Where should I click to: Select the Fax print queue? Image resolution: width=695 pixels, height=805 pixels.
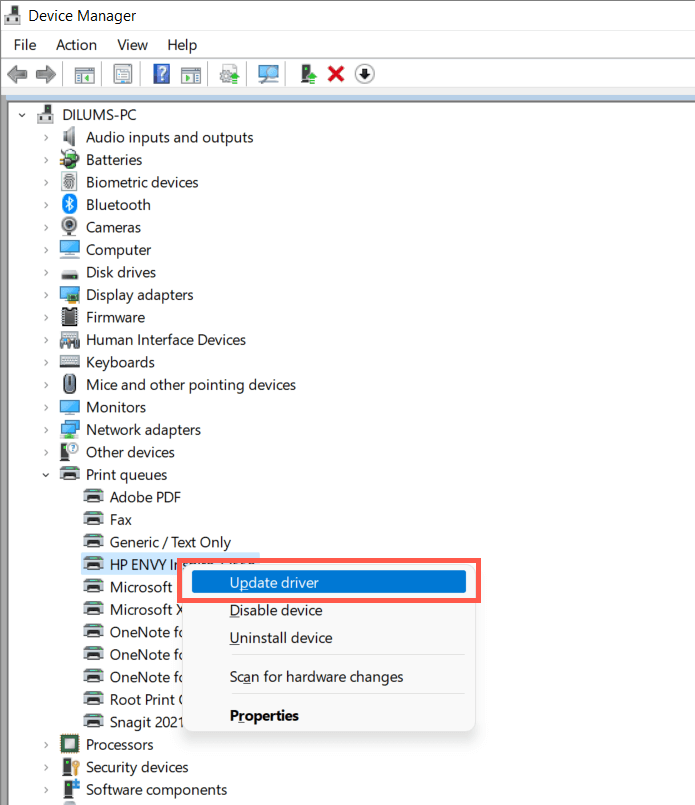click(x=120, y=520)
